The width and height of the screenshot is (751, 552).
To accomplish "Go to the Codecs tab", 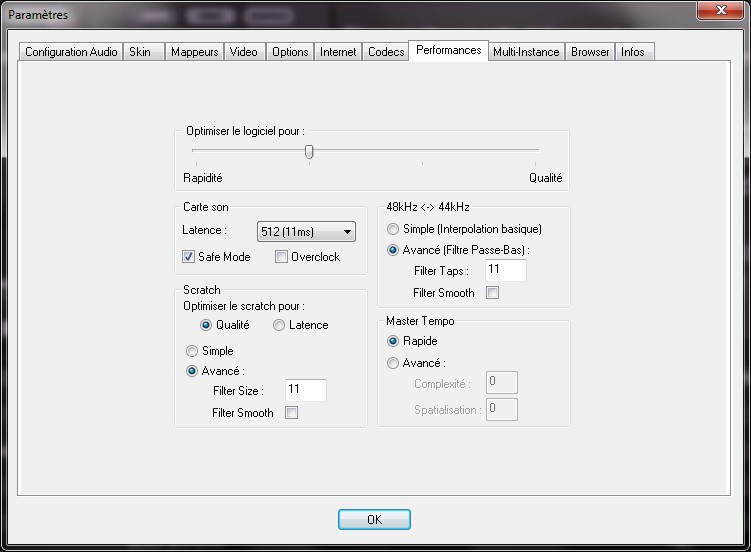I will point(386,52).
